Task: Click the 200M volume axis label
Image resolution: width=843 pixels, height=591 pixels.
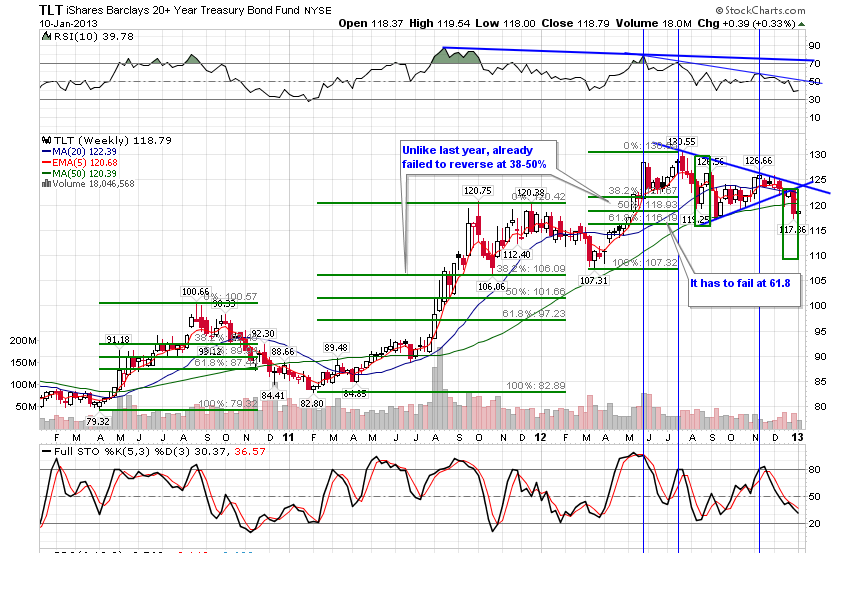Action: [x=23, y=341]
